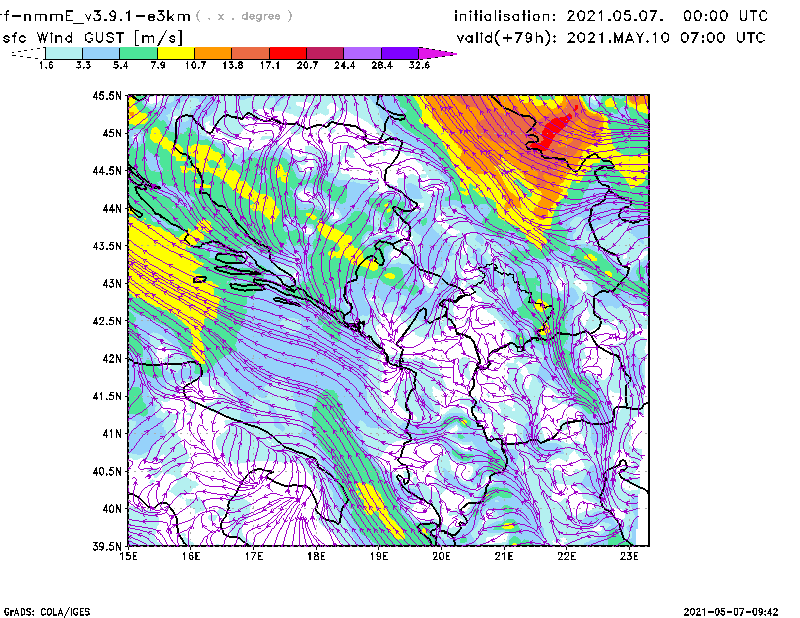Click the legend value "1.6"
Image resolution: width=800 pixels, height=618 pixels.
[46, 65]
